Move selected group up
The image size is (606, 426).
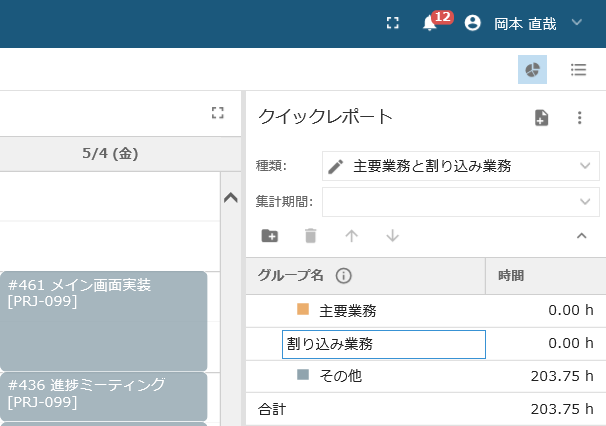[x=351, y=235]
